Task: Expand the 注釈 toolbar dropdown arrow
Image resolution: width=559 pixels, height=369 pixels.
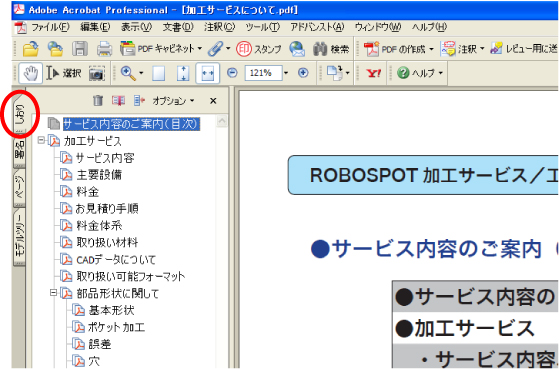Action: pos(482,49)
